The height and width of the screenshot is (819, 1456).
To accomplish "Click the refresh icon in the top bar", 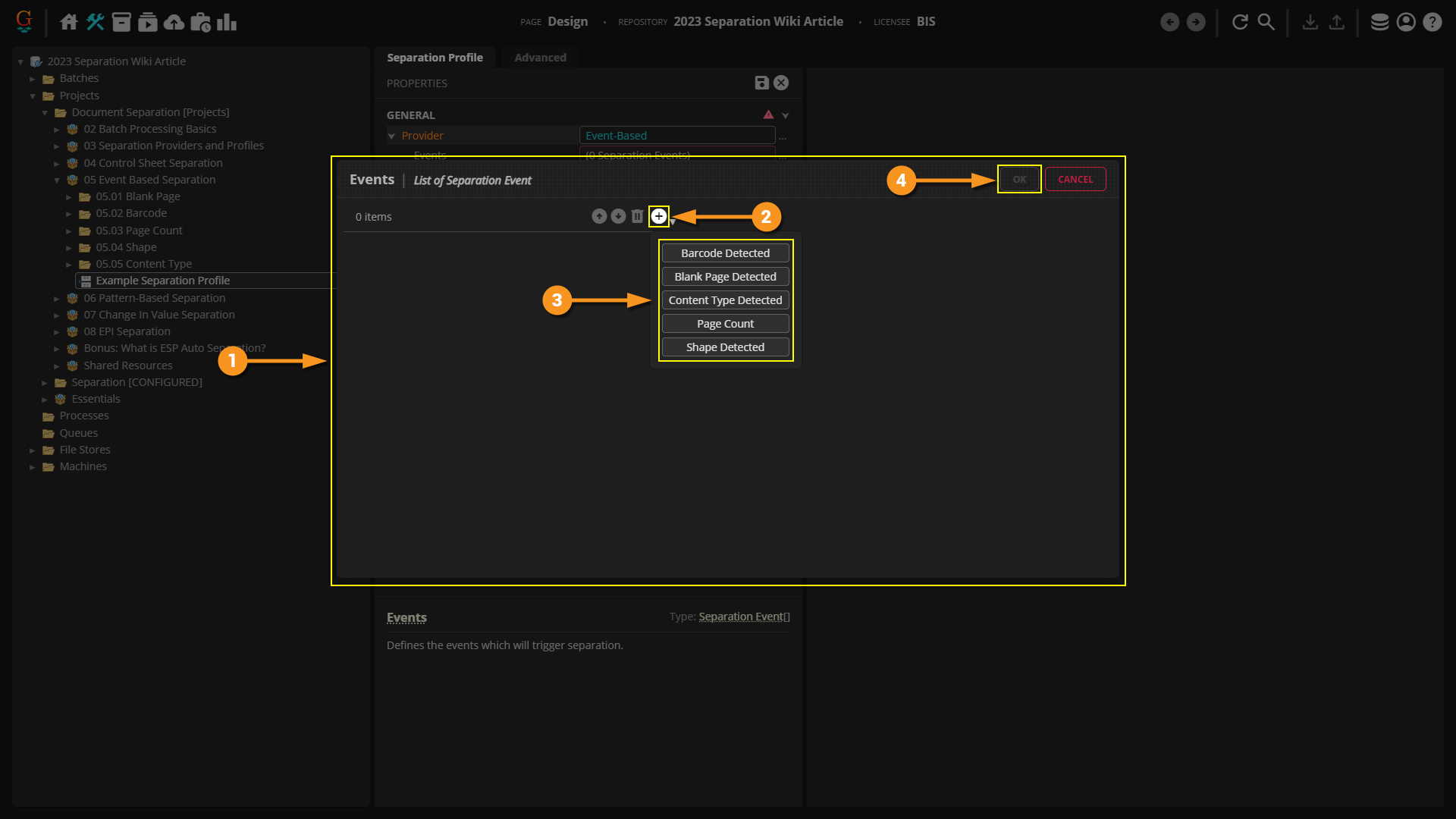I will 1240,22.
